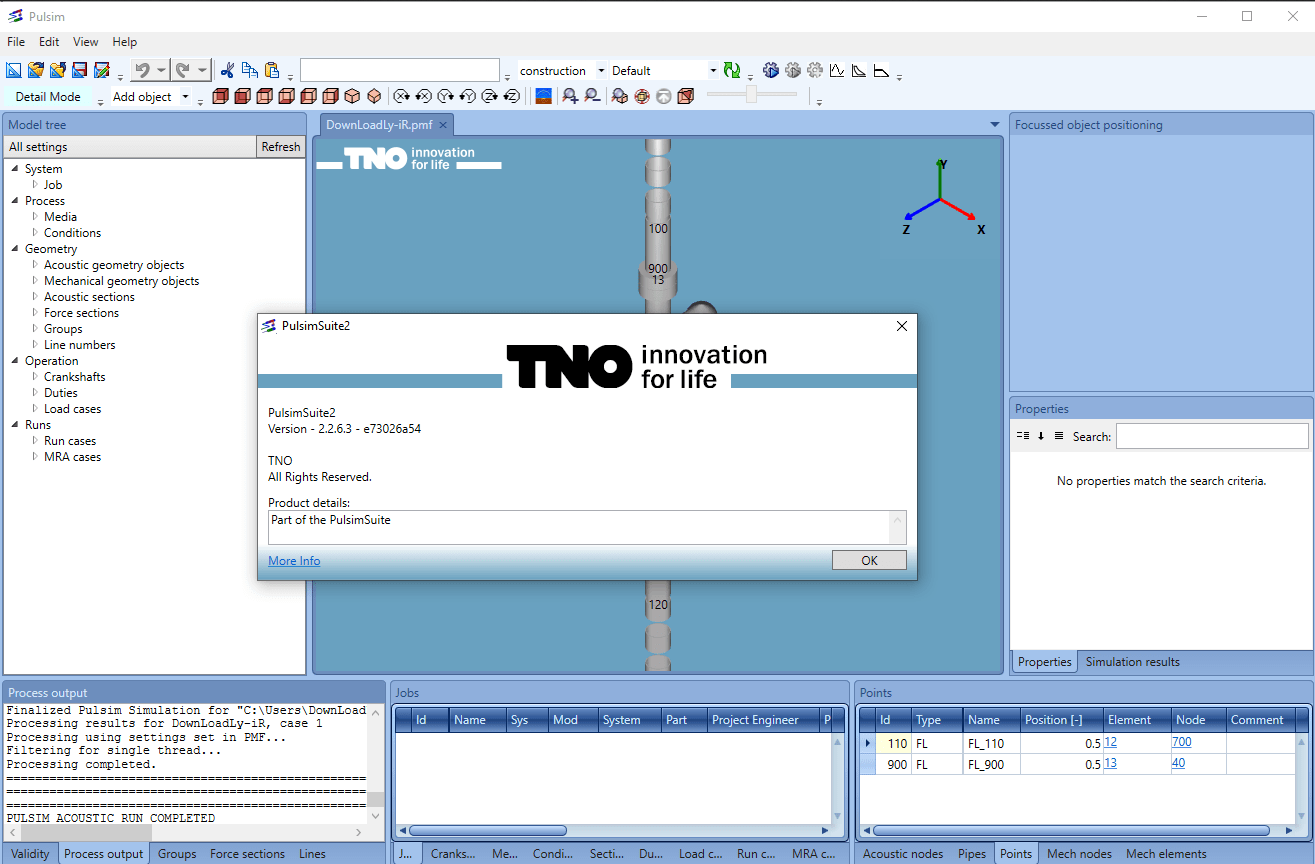This screenshot has height=864, width=1315.
Task: Open the File menu
Action: coord(16,42)
